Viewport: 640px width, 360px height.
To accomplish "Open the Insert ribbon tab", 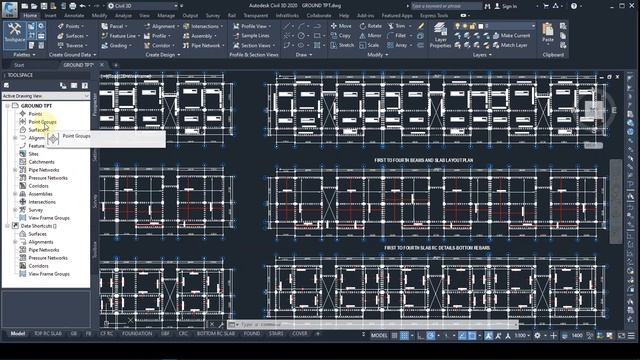I will coord(51,16).
